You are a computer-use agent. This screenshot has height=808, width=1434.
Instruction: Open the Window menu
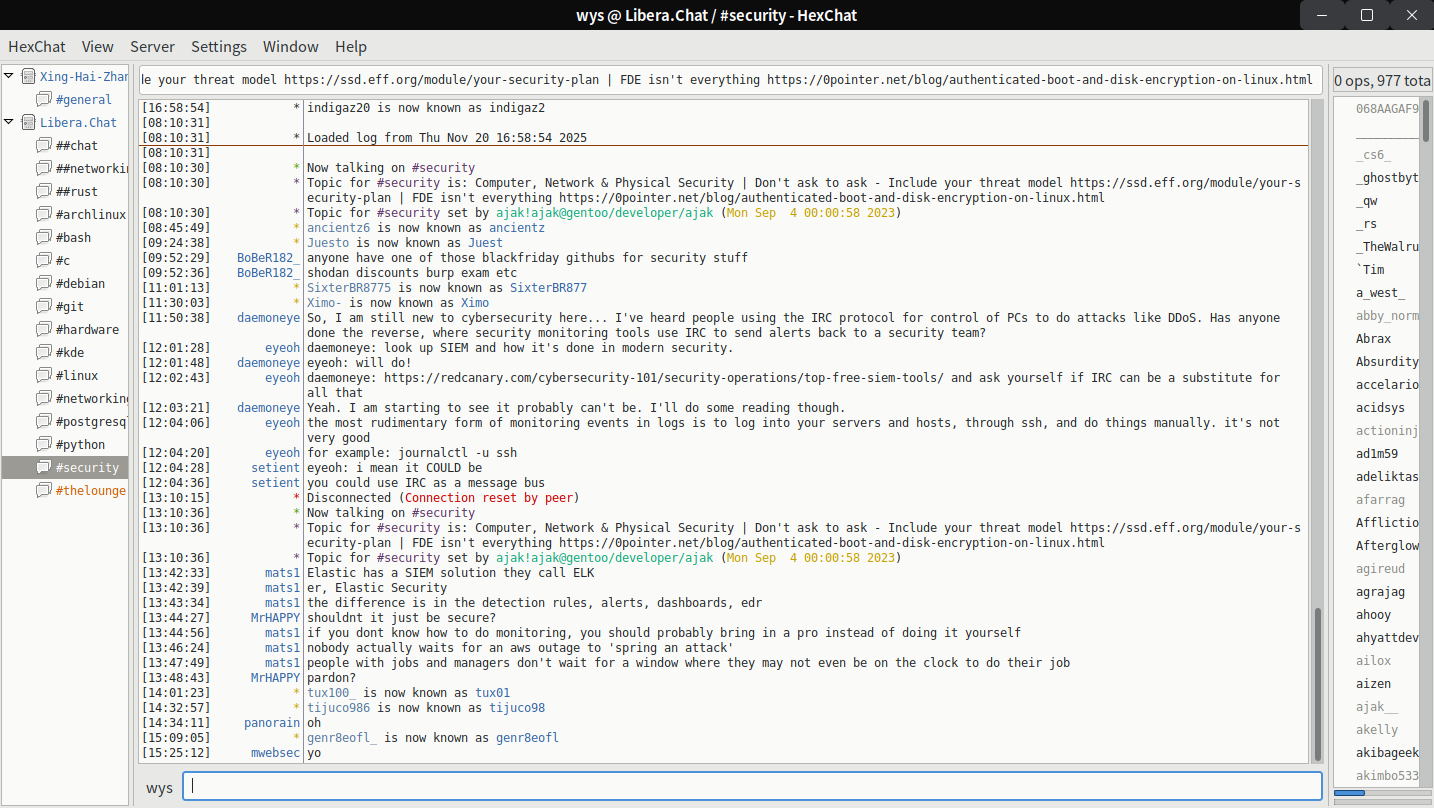click(290, 46)
